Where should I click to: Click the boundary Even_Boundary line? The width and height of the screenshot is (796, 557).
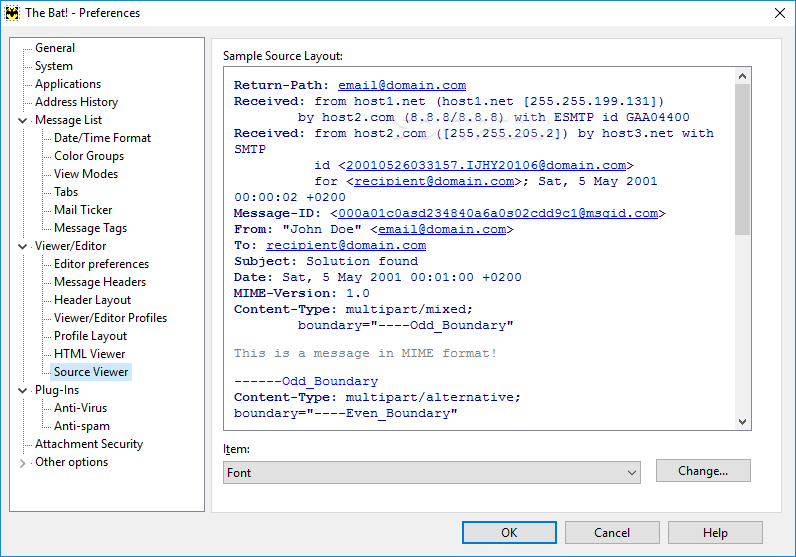click(345, 413)
